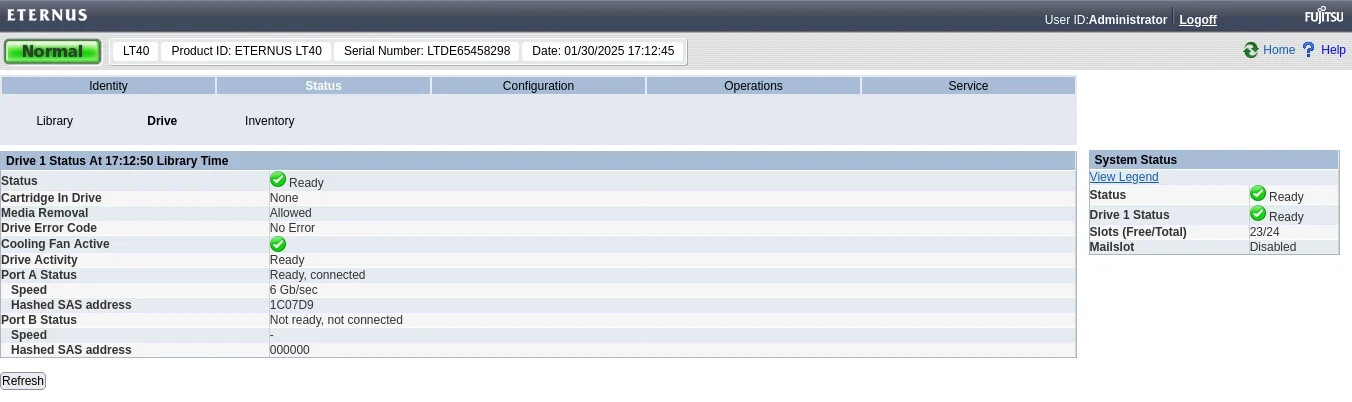The height and width of the screenshot is (402, 1352).
Task: Click the User ID:Administrator text
Action: [x=1106, y=20]
